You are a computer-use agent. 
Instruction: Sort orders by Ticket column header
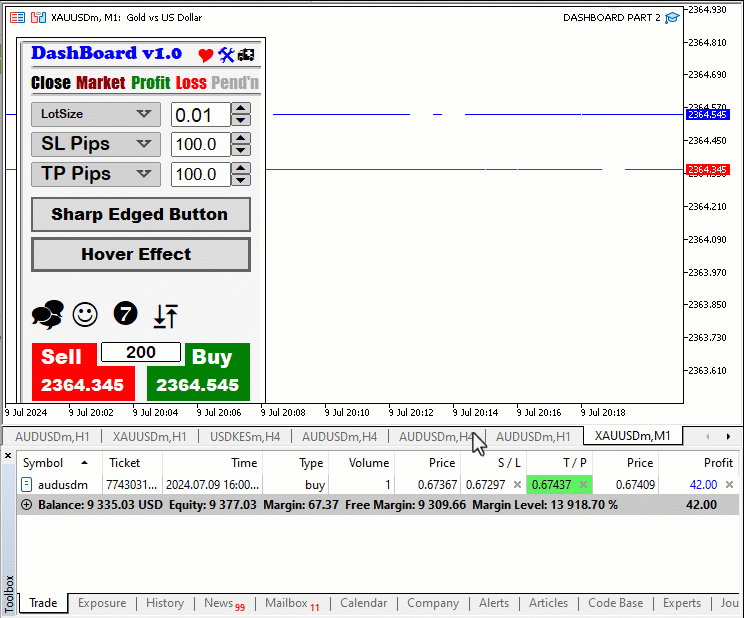pyautogui.click(x=132, y=463)
